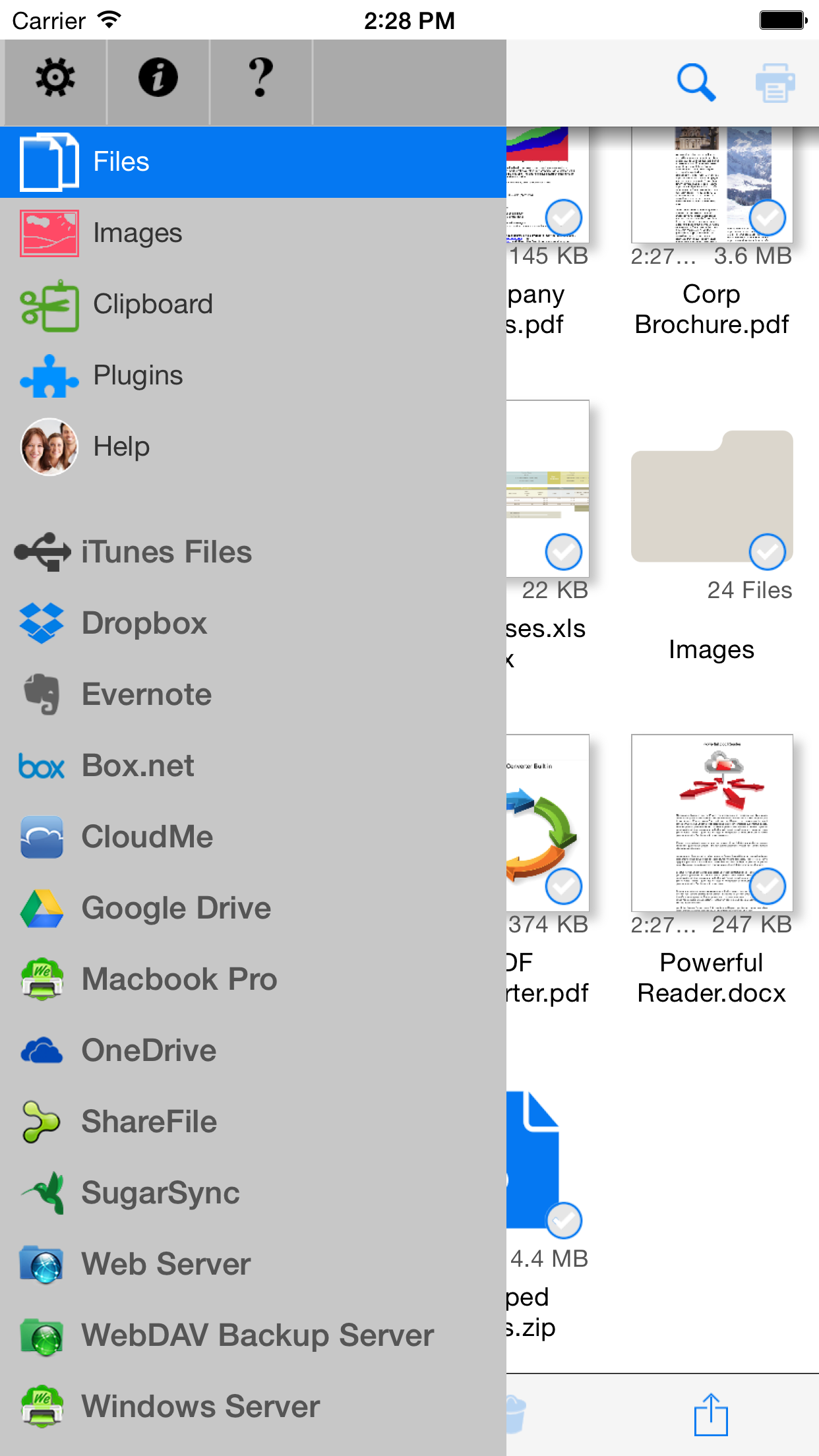Select checkmark on the 145 KB pdf file
Image resolution: width=819 pixels, height=1456 pixels.
click(x=564, y=218)
